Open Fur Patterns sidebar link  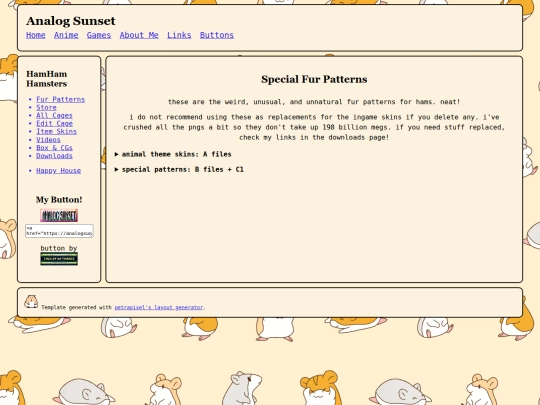[61, 100]
